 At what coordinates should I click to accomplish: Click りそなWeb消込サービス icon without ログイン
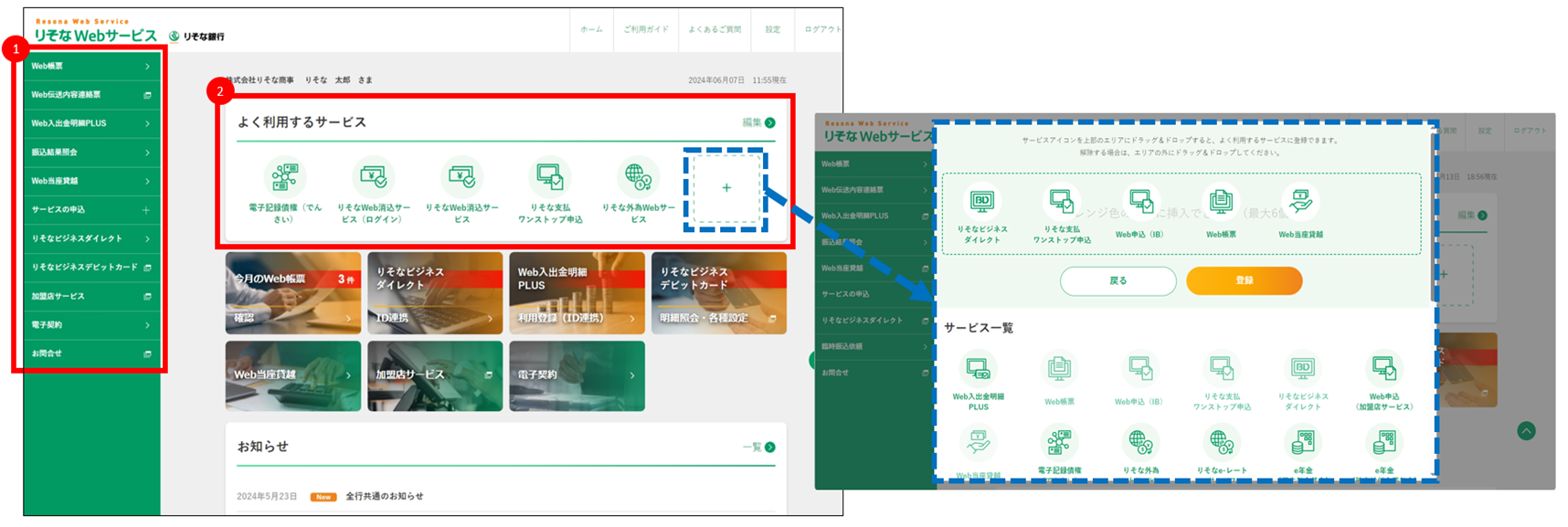coord(461,175)
